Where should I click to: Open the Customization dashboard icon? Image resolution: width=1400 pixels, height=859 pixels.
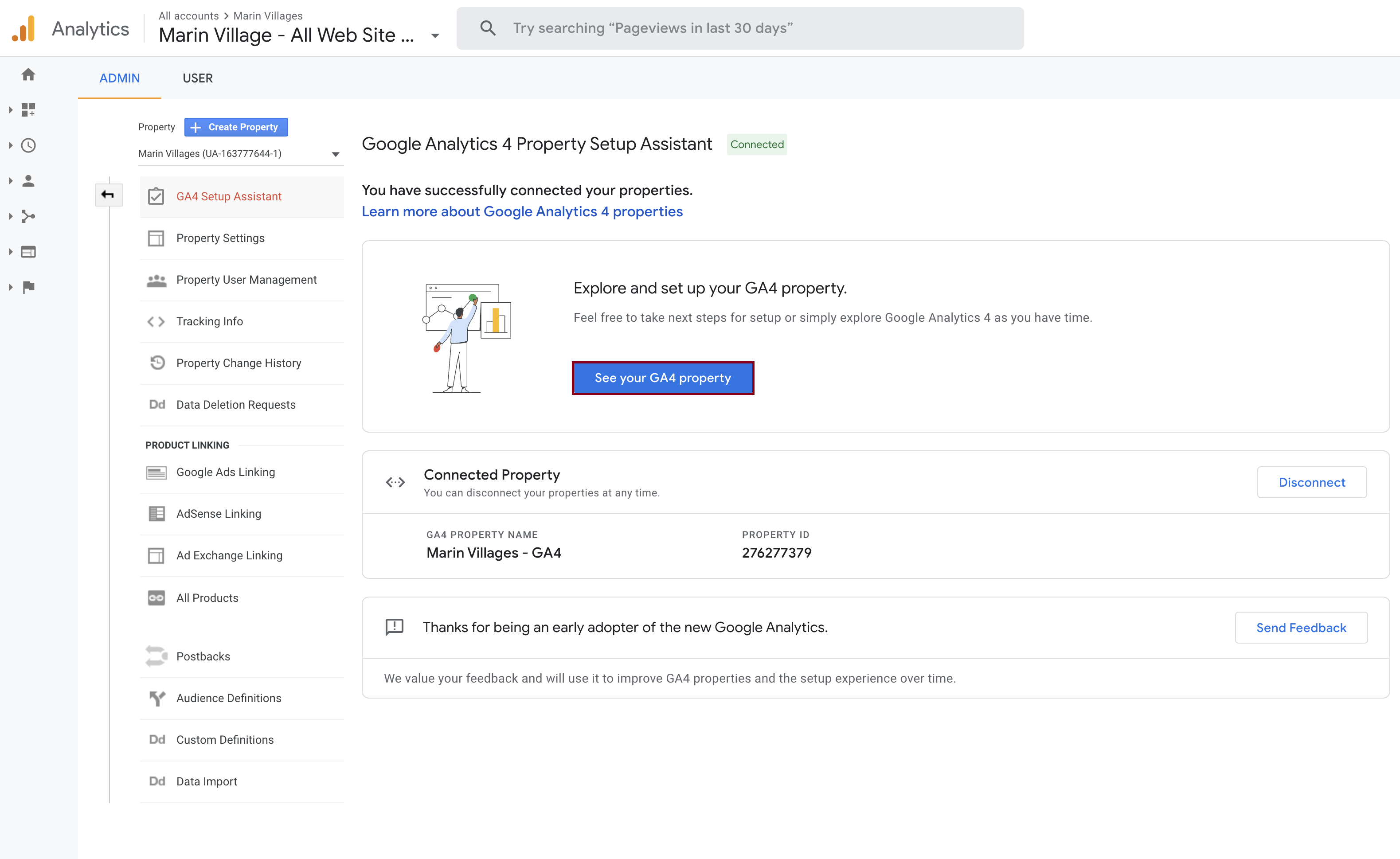pyautogui.click(x=28, y=109)
